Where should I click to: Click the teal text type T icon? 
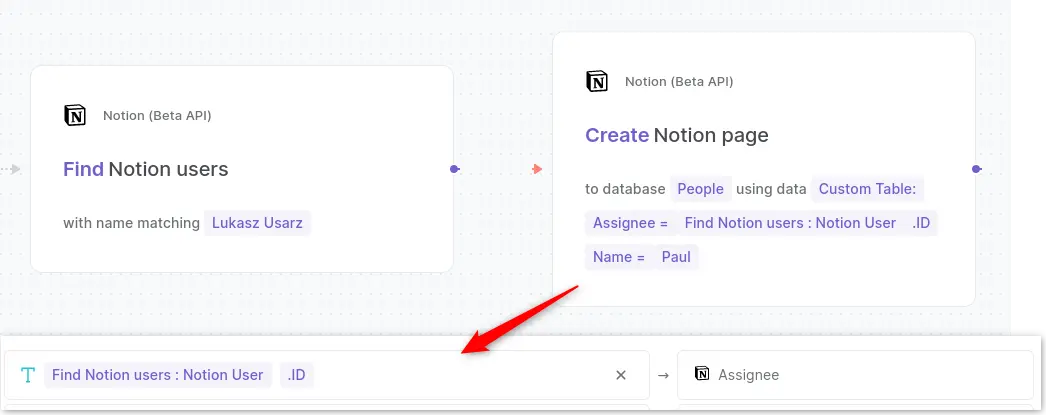point(27,375)
